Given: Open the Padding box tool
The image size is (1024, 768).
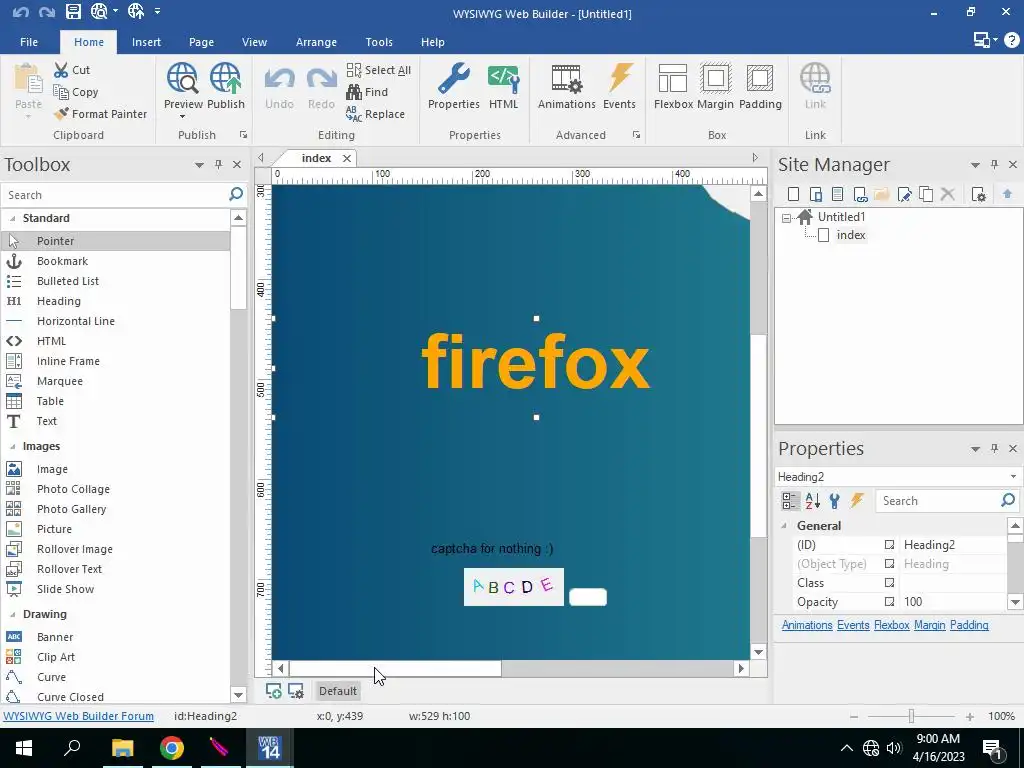Looking at the screenshot, I should pos(760,86).
